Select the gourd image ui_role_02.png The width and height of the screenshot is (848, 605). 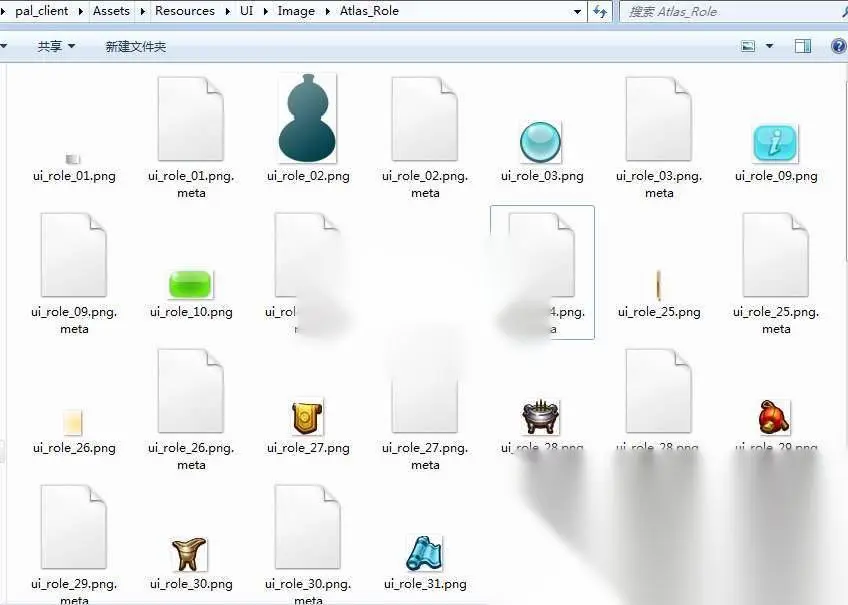307,118
